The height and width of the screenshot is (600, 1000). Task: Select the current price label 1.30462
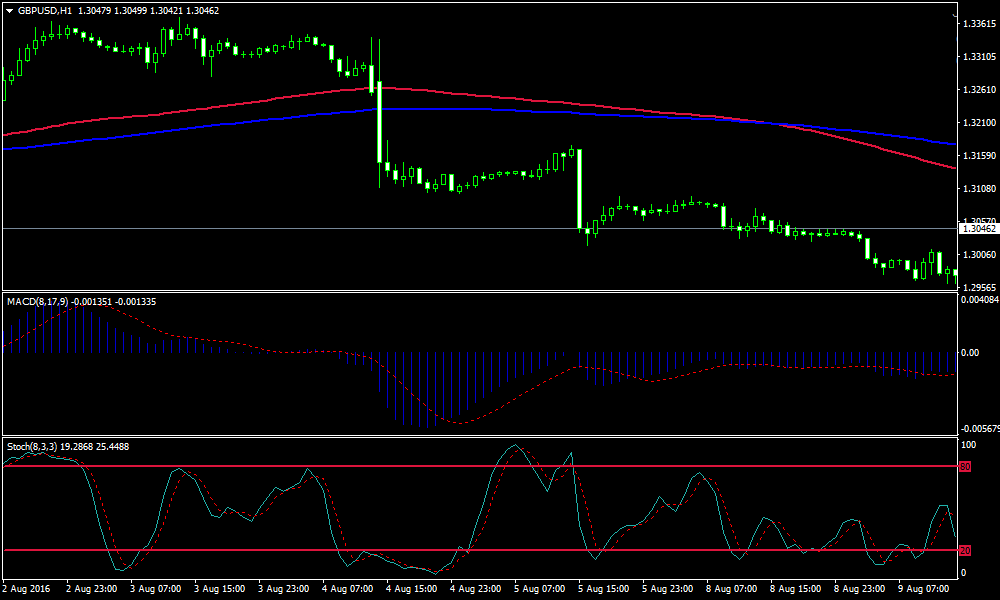coord(979,229)
